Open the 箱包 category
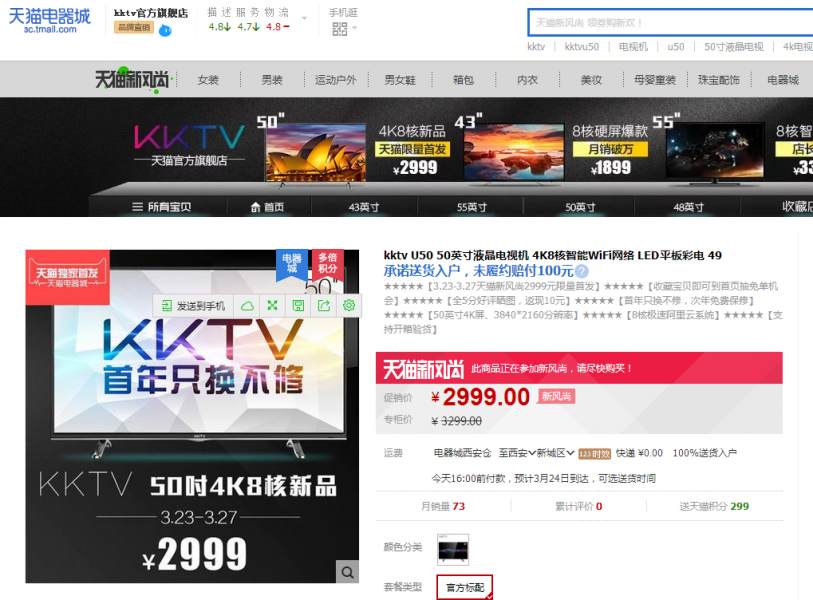 463,80
